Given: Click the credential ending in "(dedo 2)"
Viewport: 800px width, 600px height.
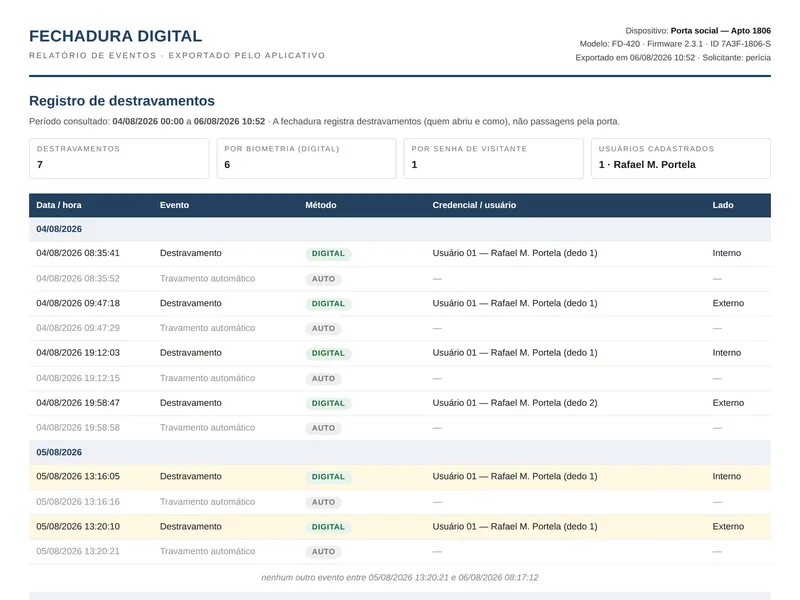Looking at the screenshot, I should tap(515, 403).
